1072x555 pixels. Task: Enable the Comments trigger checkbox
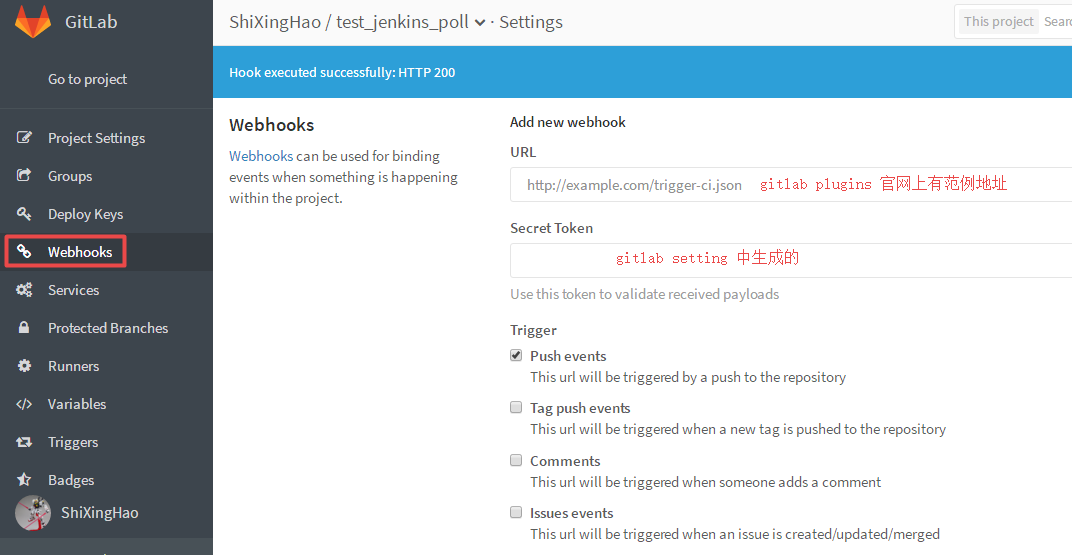tap(516, 460)
